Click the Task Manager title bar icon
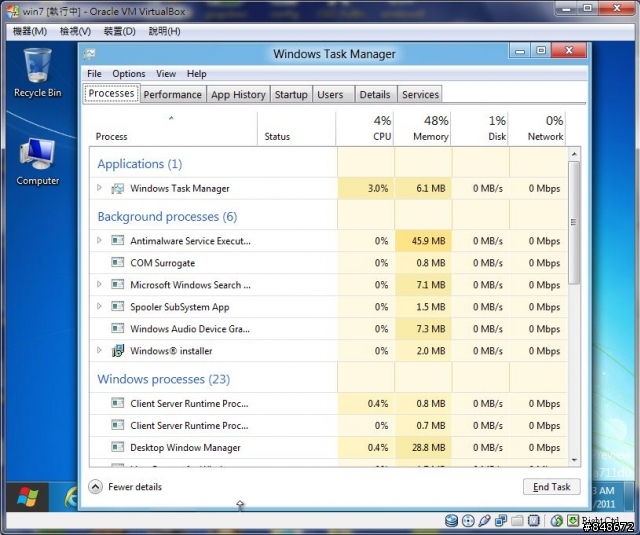Viewport: 640px width, 535px height. click(90, 54)
